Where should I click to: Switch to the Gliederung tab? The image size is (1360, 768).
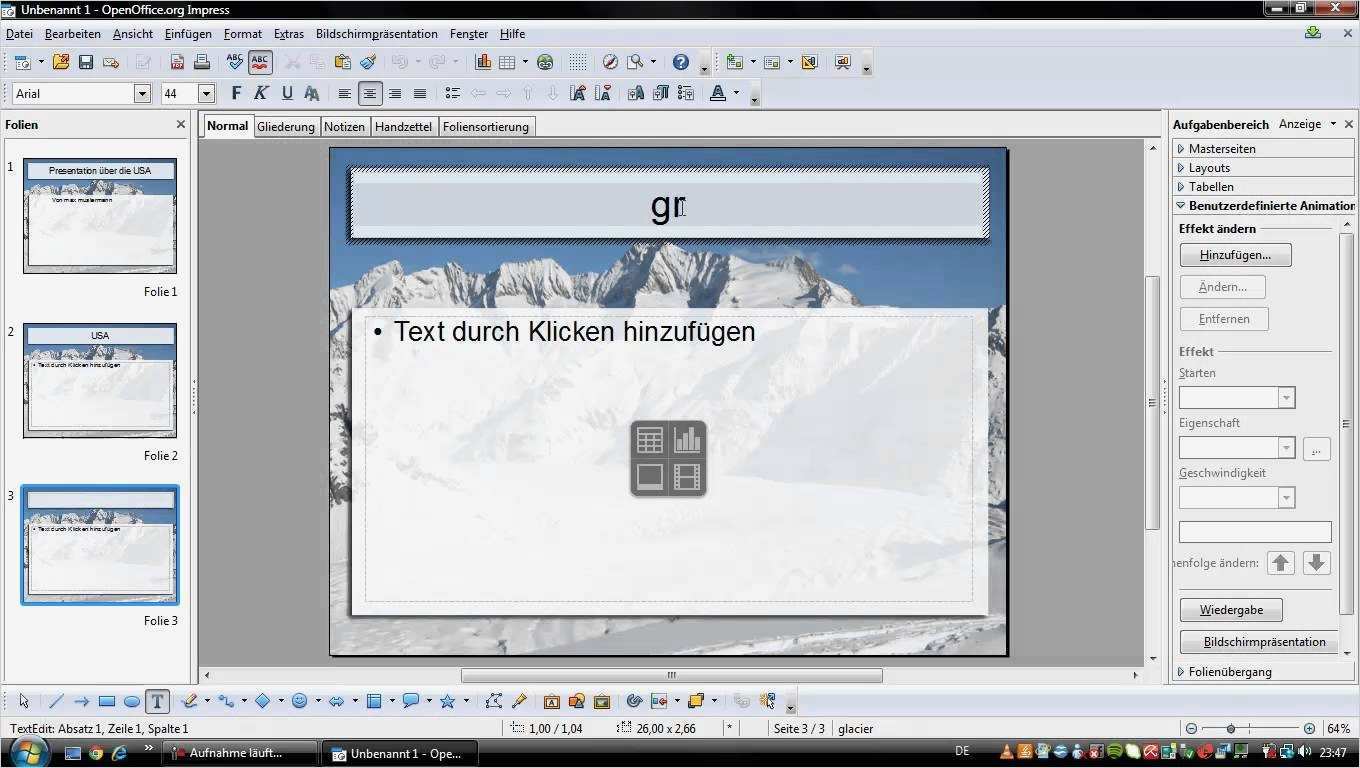coord(286,127)
